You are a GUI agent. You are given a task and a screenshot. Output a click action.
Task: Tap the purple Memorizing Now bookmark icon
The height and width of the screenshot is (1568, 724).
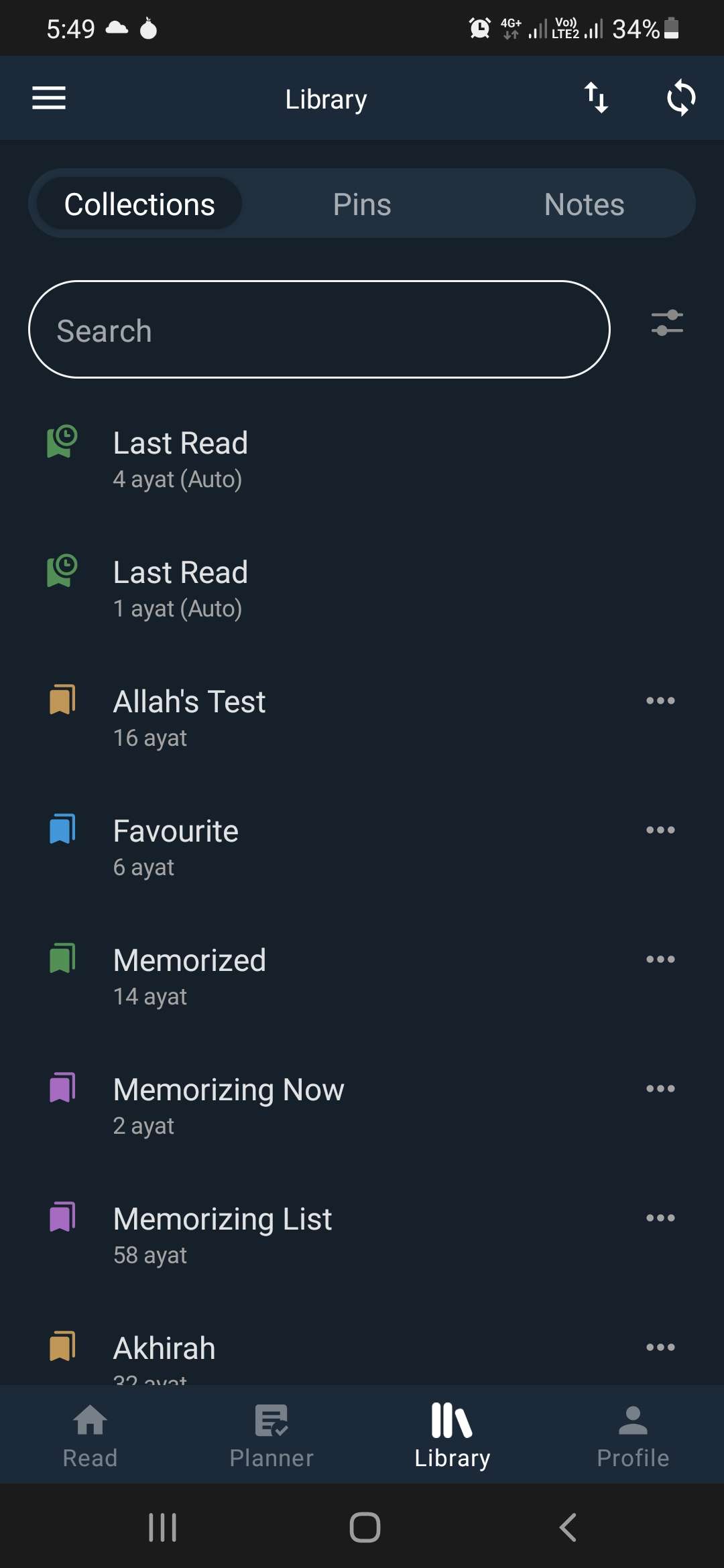coord(62,1088)
